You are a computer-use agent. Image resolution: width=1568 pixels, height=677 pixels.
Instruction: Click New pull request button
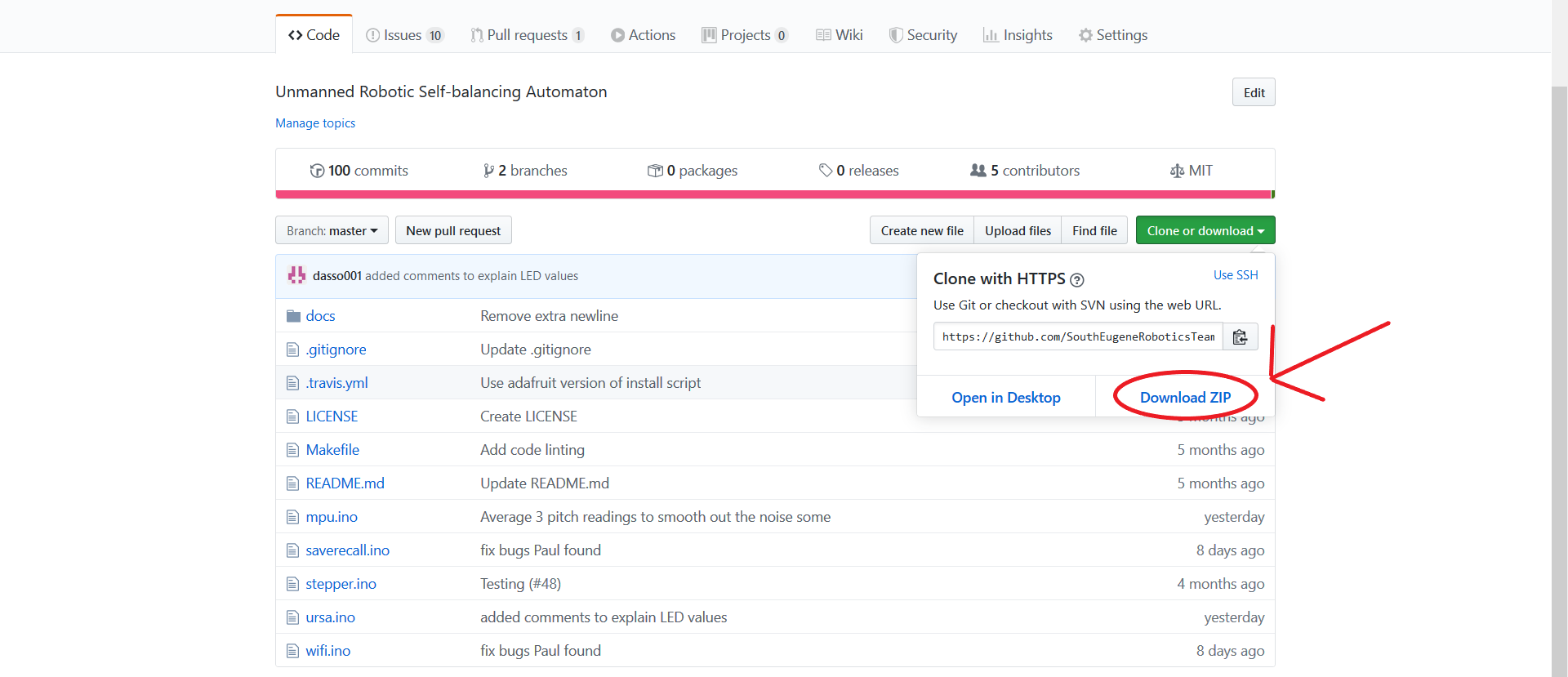tap(453, 230)
